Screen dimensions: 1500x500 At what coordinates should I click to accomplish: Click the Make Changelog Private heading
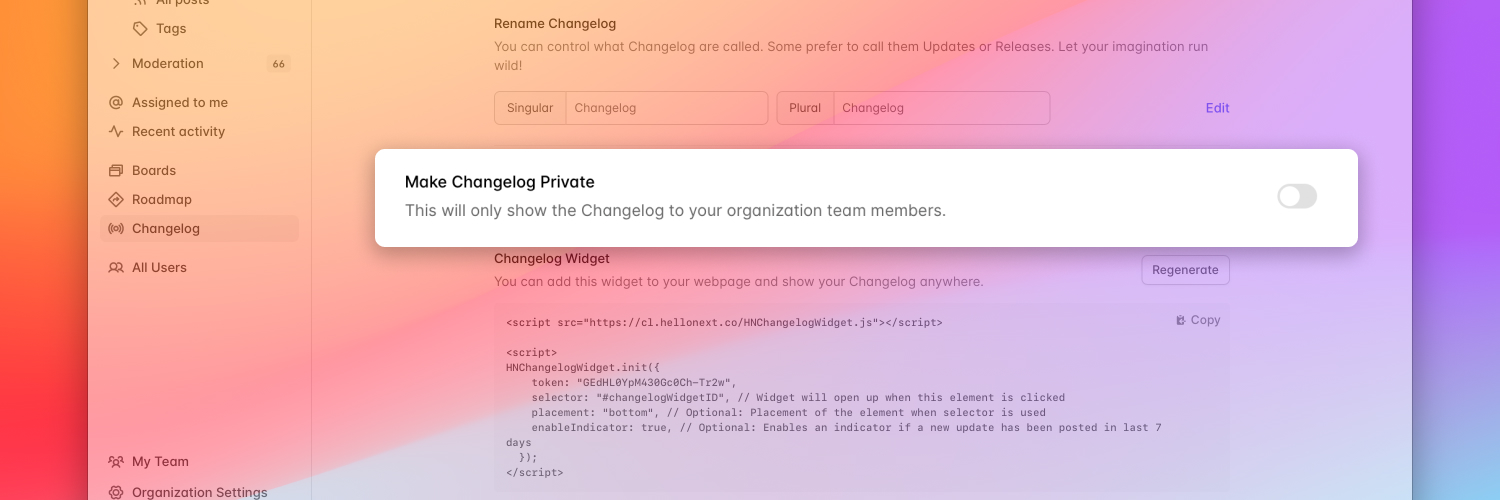500,182
